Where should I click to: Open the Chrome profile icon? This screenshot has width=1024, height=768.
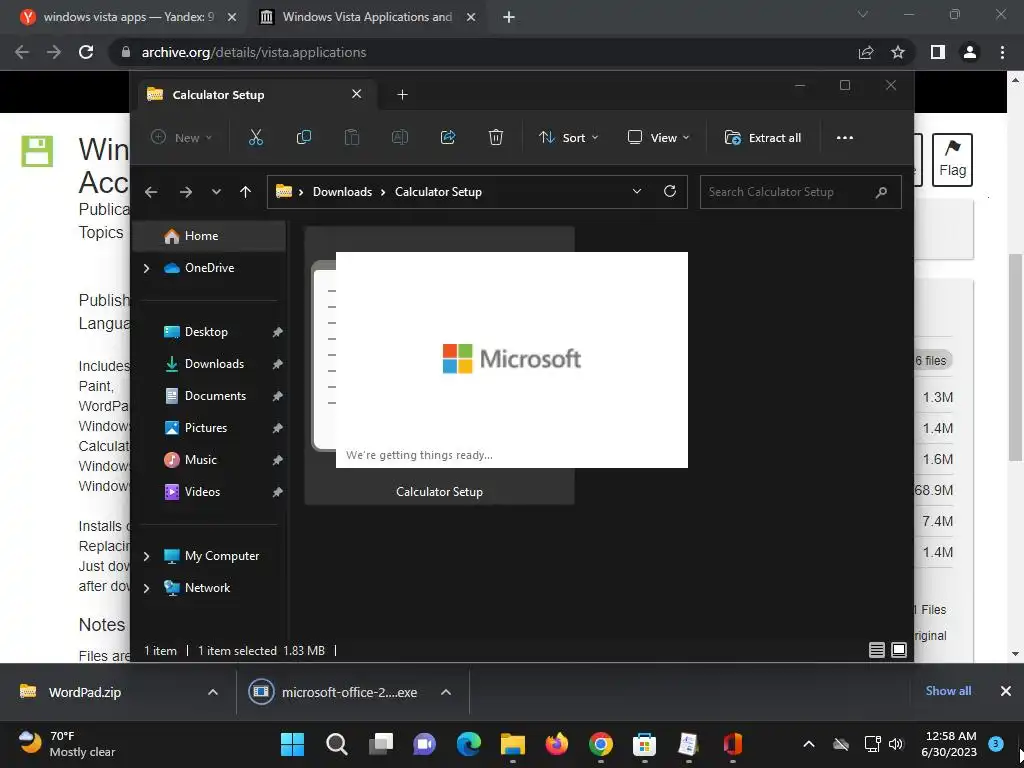pos(970,52)
